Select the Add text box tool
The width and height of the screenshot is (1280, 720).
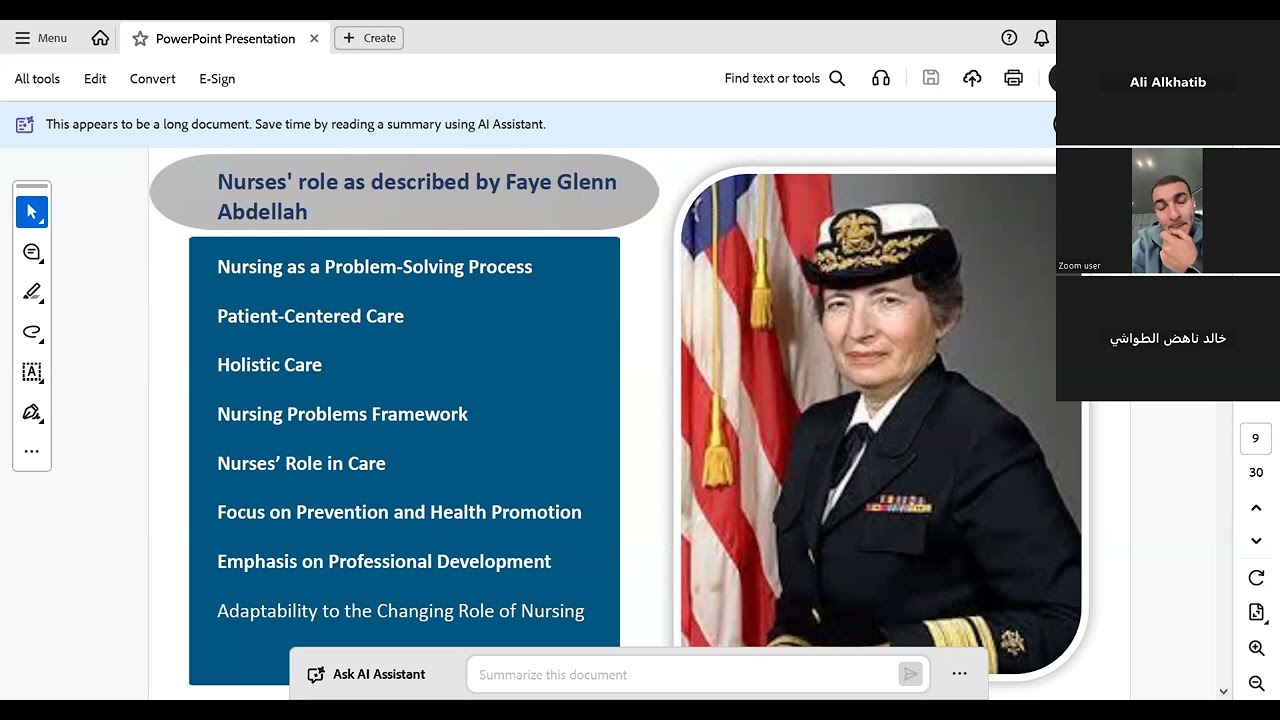pos(32,372)
